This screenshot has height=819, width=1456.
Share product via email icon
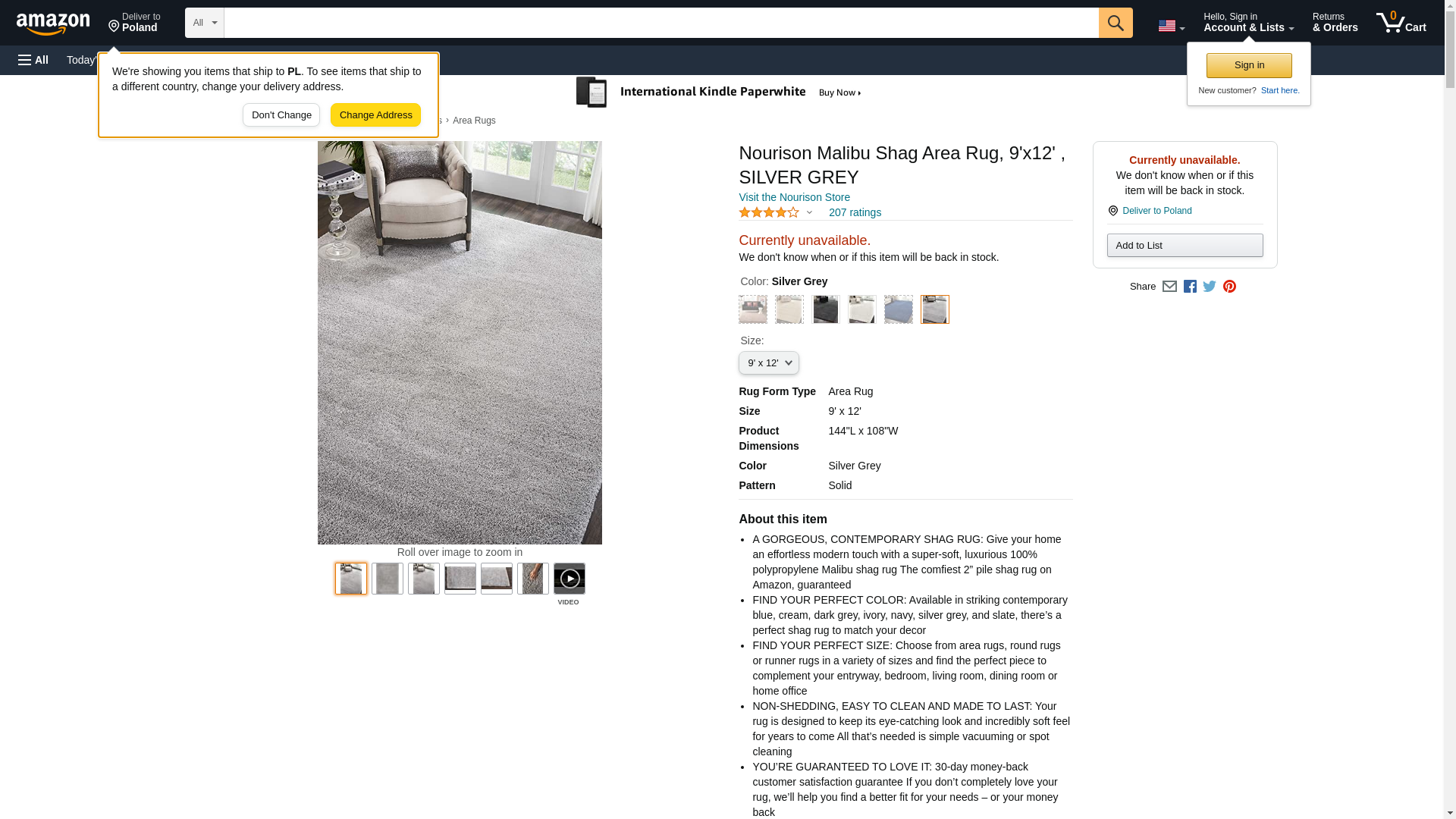click(x=1169, y=287)
